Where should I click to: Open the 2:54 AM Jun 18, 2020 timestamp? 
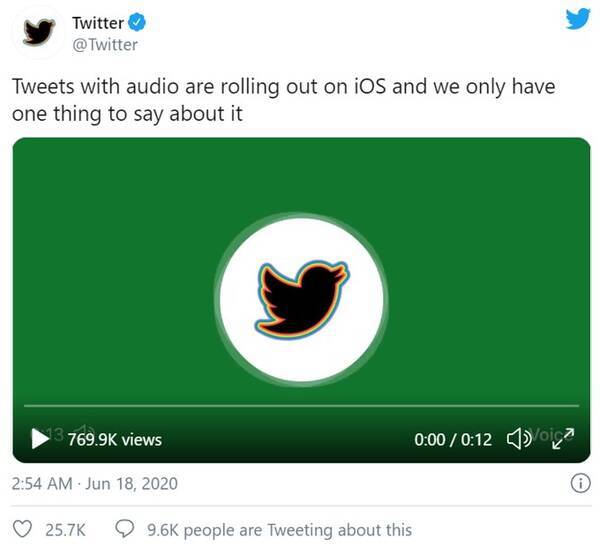tap(94, 483)
